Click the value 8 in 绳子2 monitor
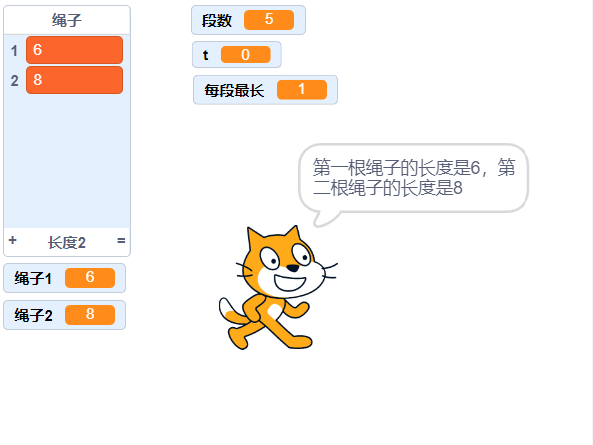Screen dimensions: 593x445 coord(90,315)
